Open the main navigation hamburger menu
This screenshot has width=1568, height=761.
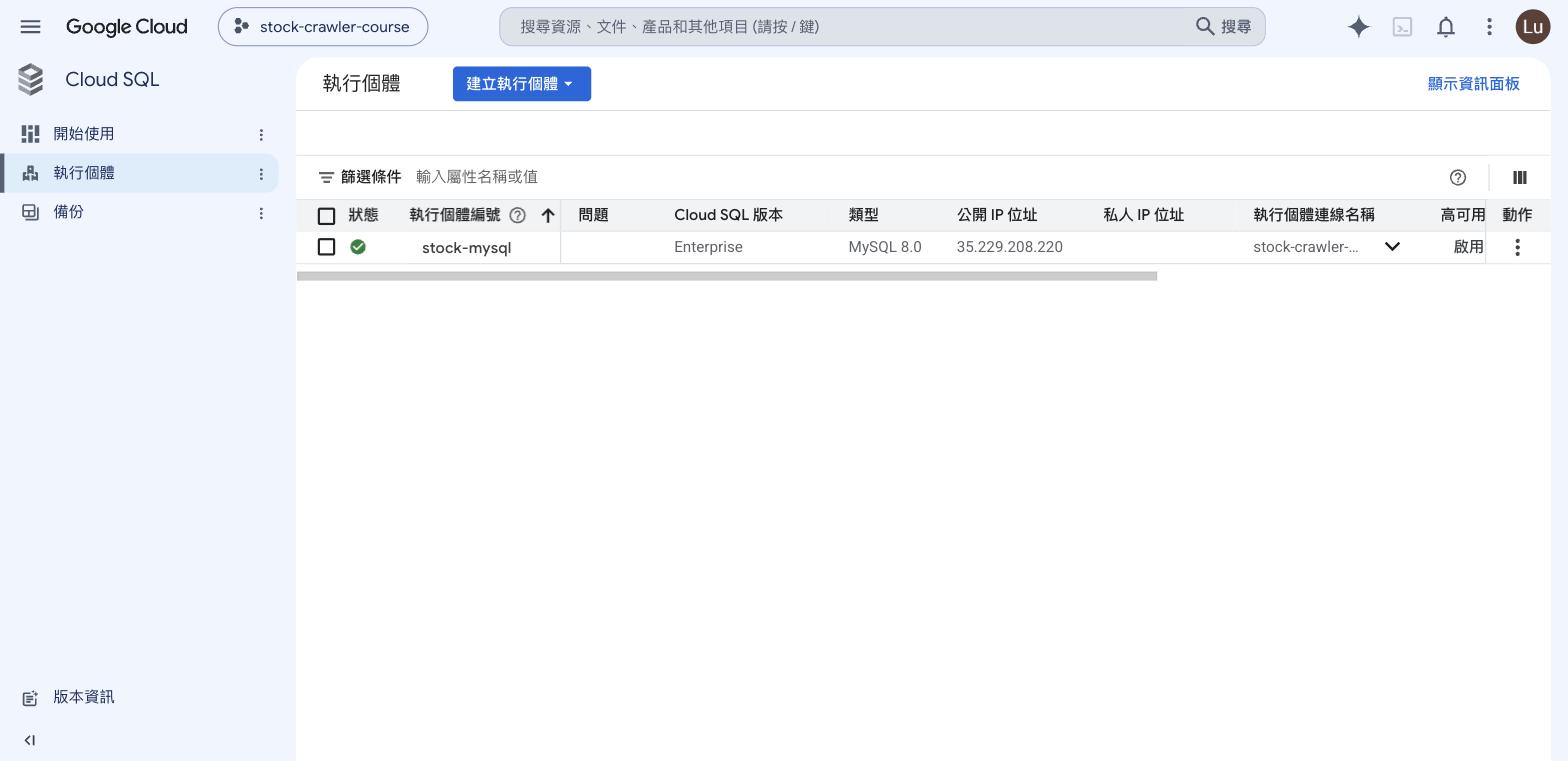tap(30, 27)
